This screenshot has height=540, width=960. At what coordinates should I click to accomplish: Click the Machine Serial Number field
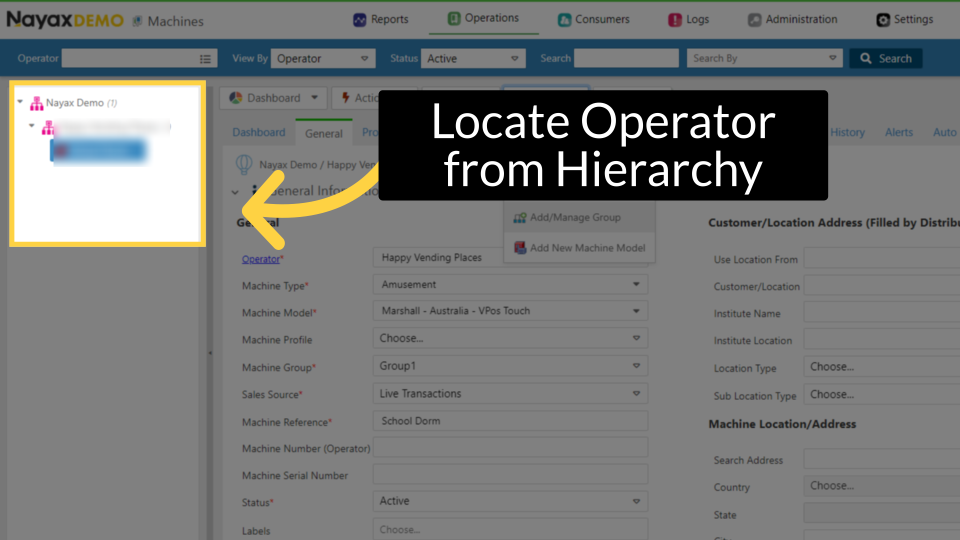(x=510, y=474)
